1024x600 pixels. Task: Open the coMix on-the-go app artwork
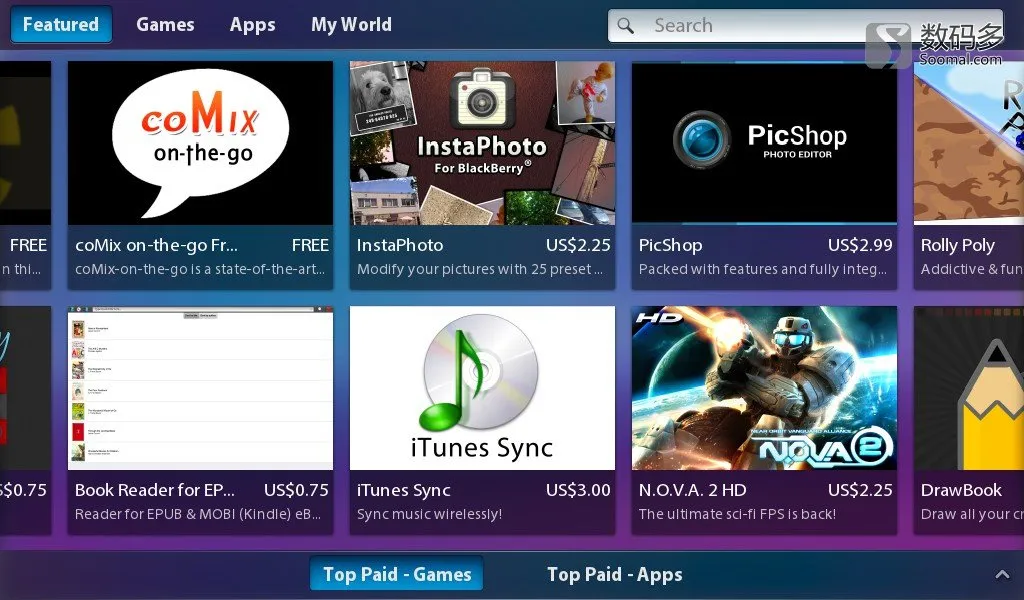(x=200, y=143)
